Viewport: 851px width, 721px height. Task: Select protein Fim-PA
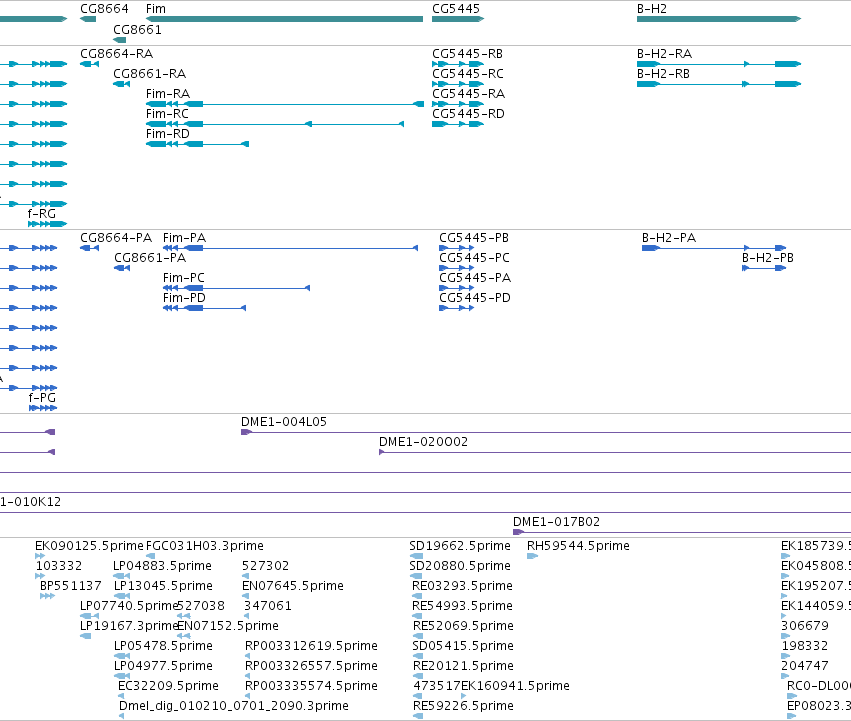pos(185,238)
